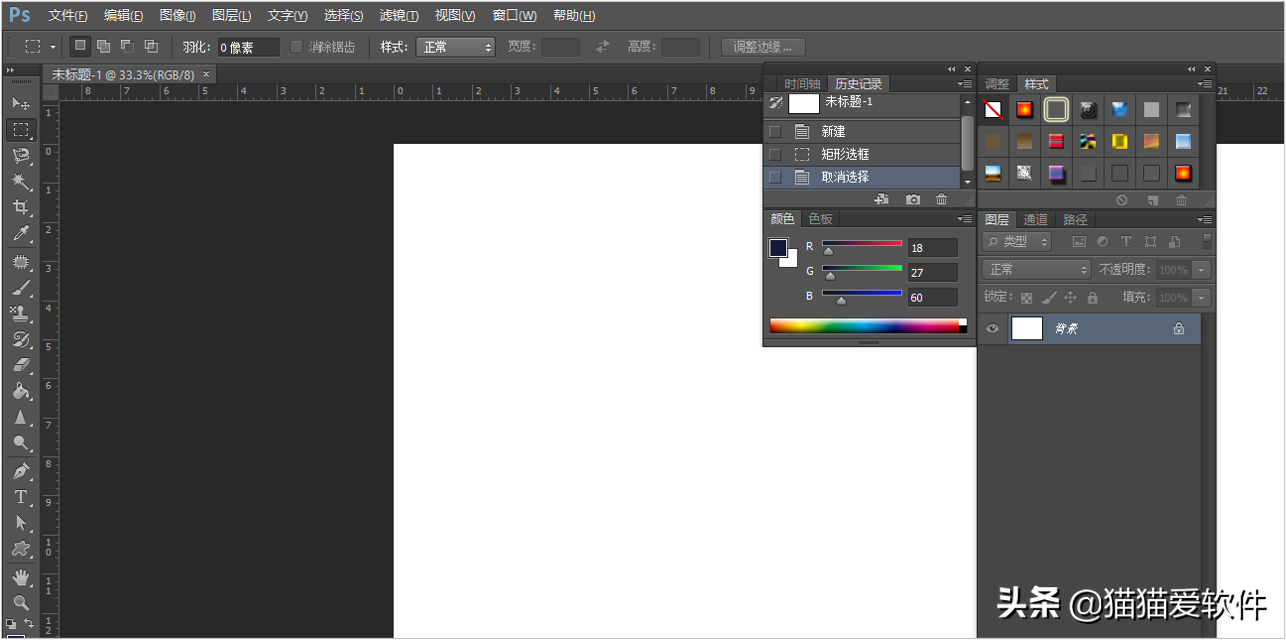Hide the 背景 layer using eye icon

[992, 328]
